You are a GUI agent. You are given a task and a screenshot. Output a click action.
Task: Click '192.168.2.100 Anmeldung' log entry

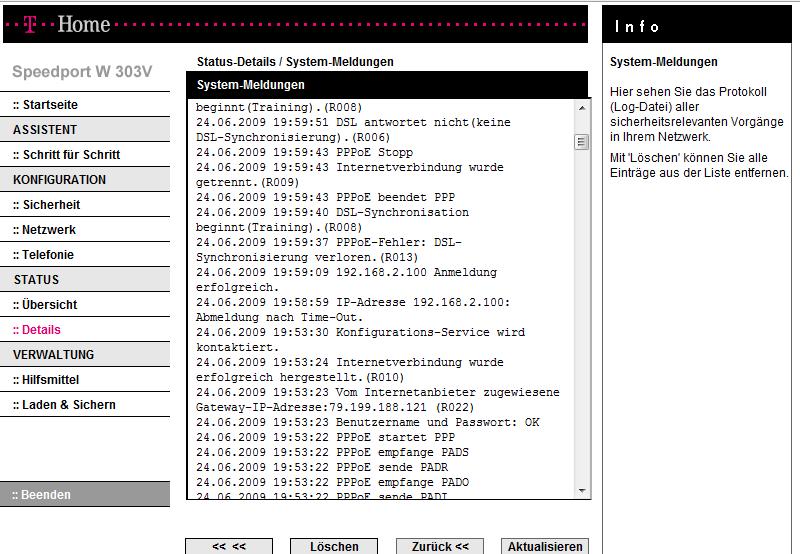(x=346, y=272)
